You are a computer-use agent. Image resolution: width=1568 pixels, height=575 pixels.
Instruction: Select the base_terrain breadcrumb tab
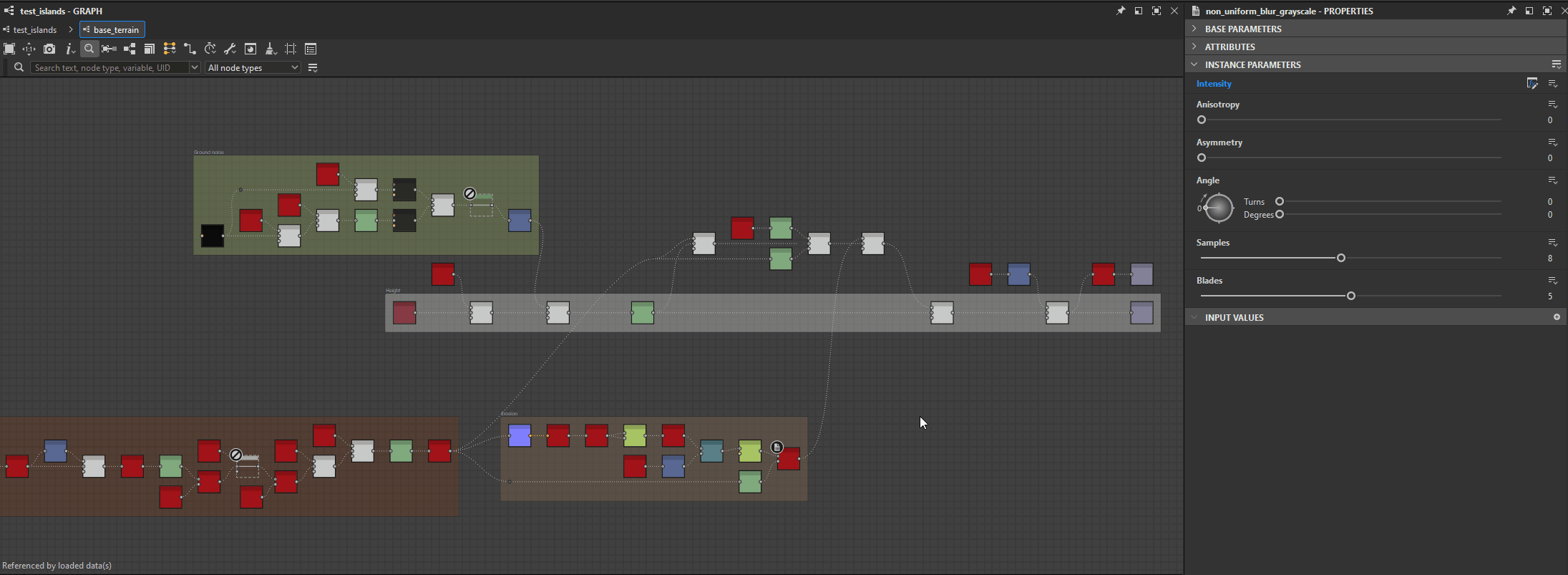[x=112, y=29]
